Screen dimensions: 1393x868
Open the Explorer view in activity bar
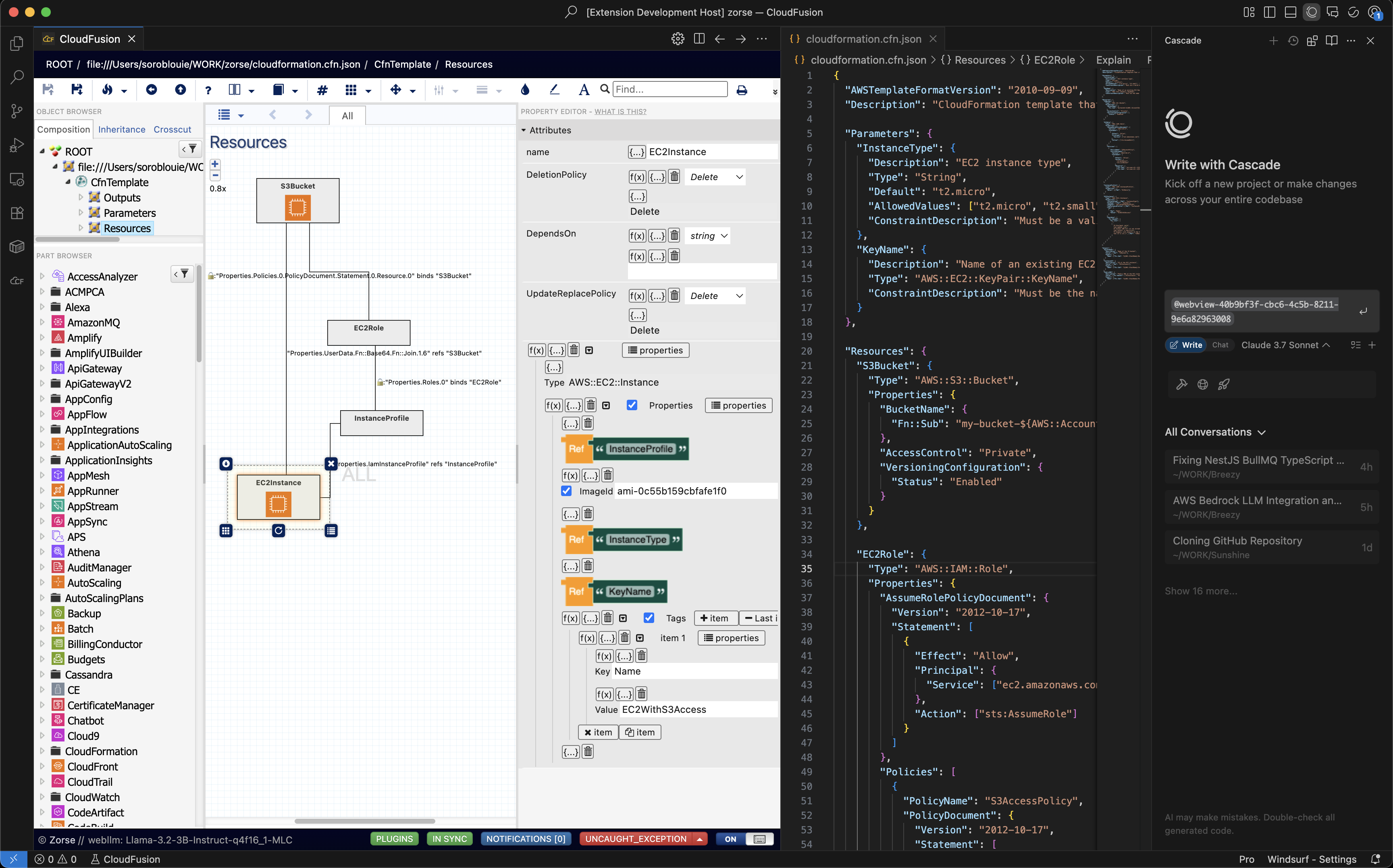point(17,44)
